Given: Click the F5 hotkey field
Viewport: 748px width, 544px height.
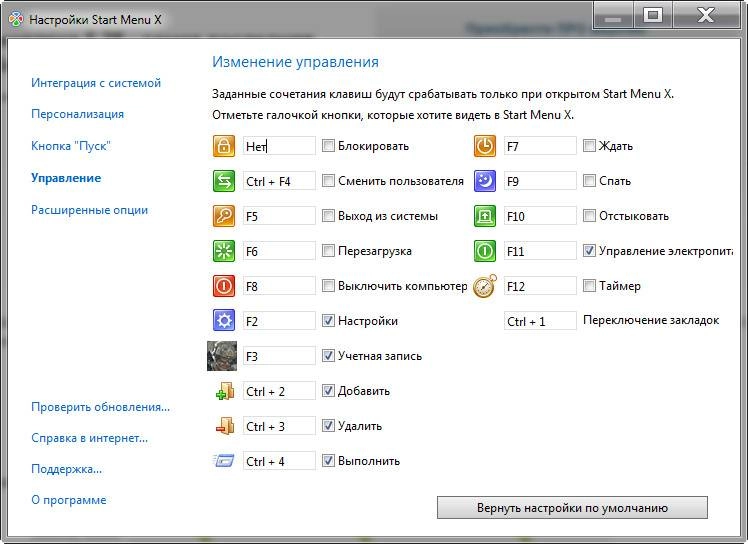Looking at the screenshot, I should [279, 216].
